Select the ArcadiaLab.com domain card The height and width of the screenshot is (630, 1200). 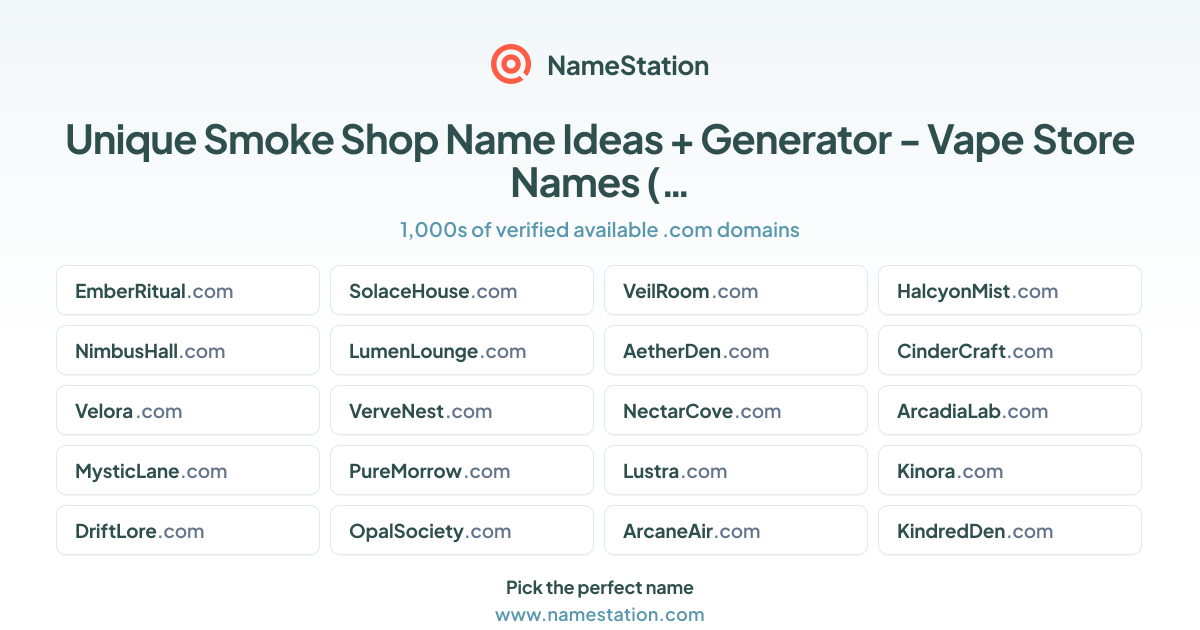[1010, 411]
